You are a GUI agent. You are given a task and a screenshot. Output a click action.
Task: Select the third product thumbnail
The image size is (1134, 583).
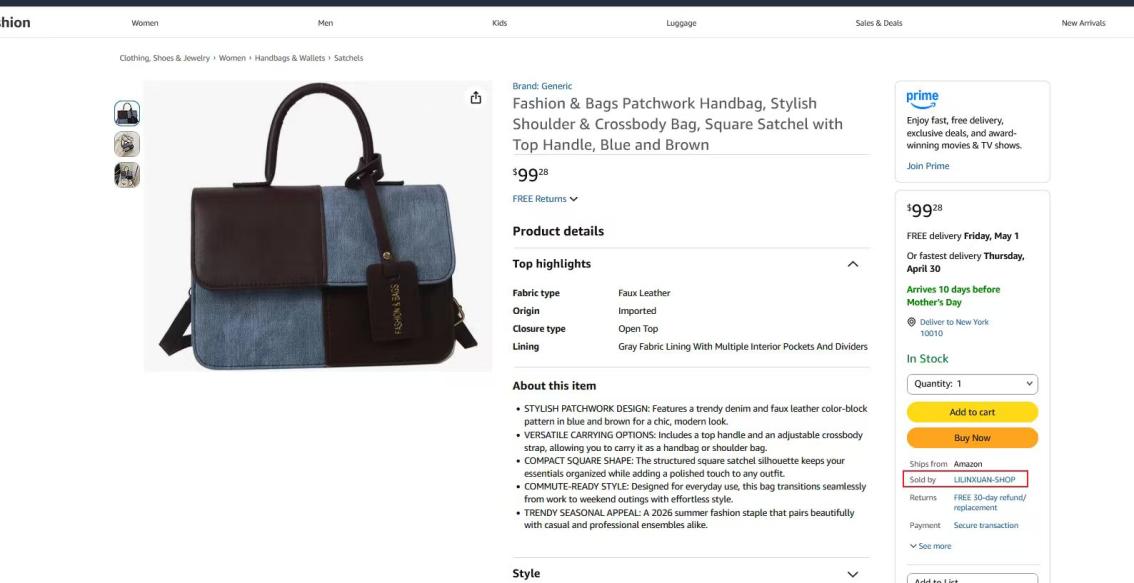127,174
